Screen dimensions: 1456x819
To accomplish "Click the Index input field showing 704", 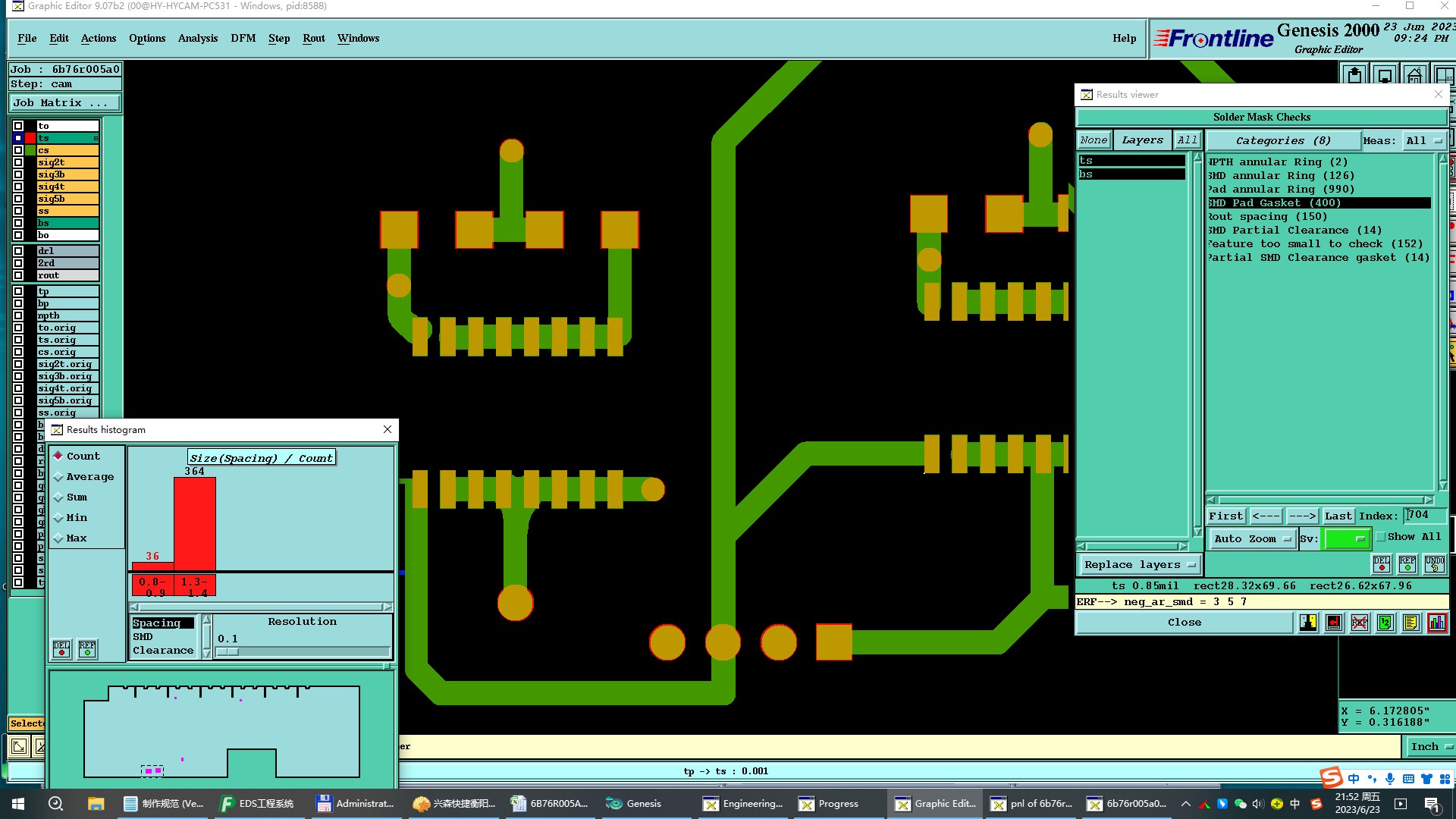I will coord(1424,516).
